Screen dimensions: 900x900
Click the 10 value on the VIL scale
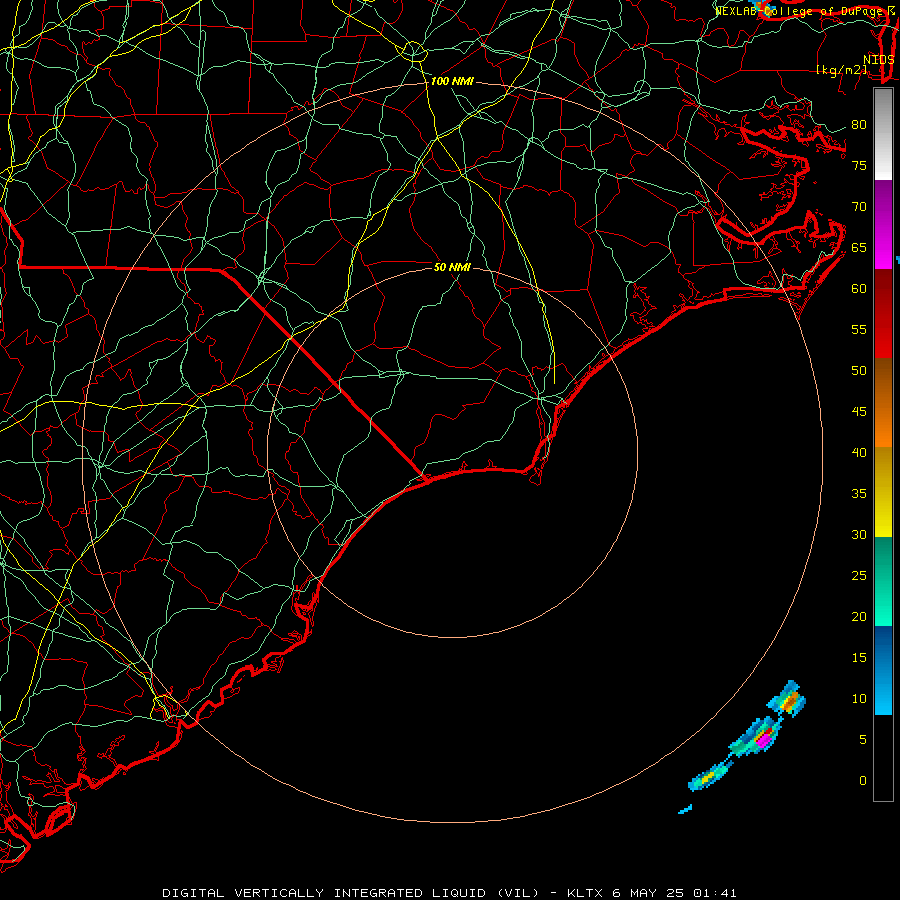pos(859,699)
